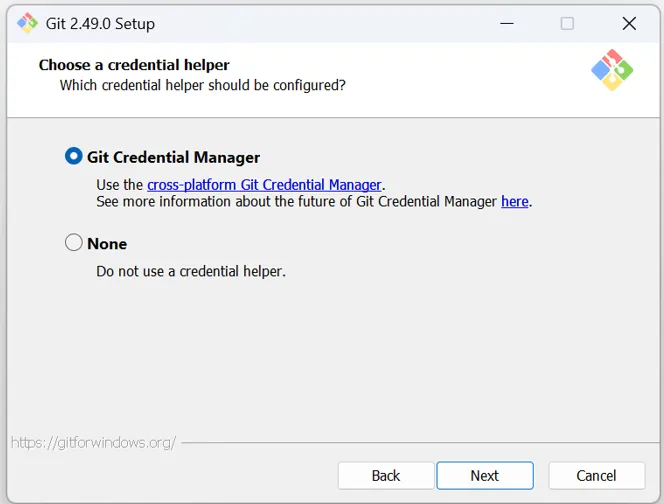Click the gitforwindows.org URL at the bottom
Image resolution: width=664 pixels, height=504 pixels.
click(x=93, y=441)
